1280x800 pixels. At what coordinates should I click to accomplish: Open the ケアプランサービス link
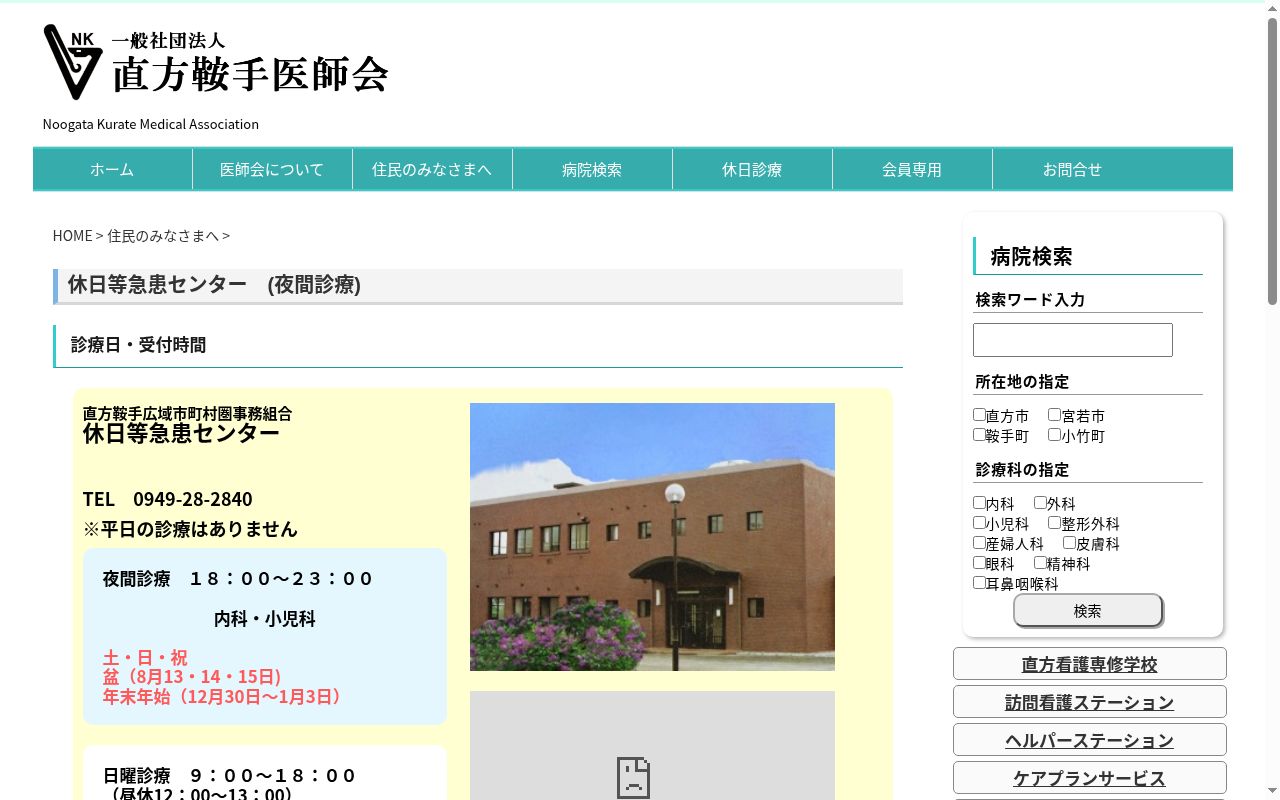click(x=1089, y=778)
